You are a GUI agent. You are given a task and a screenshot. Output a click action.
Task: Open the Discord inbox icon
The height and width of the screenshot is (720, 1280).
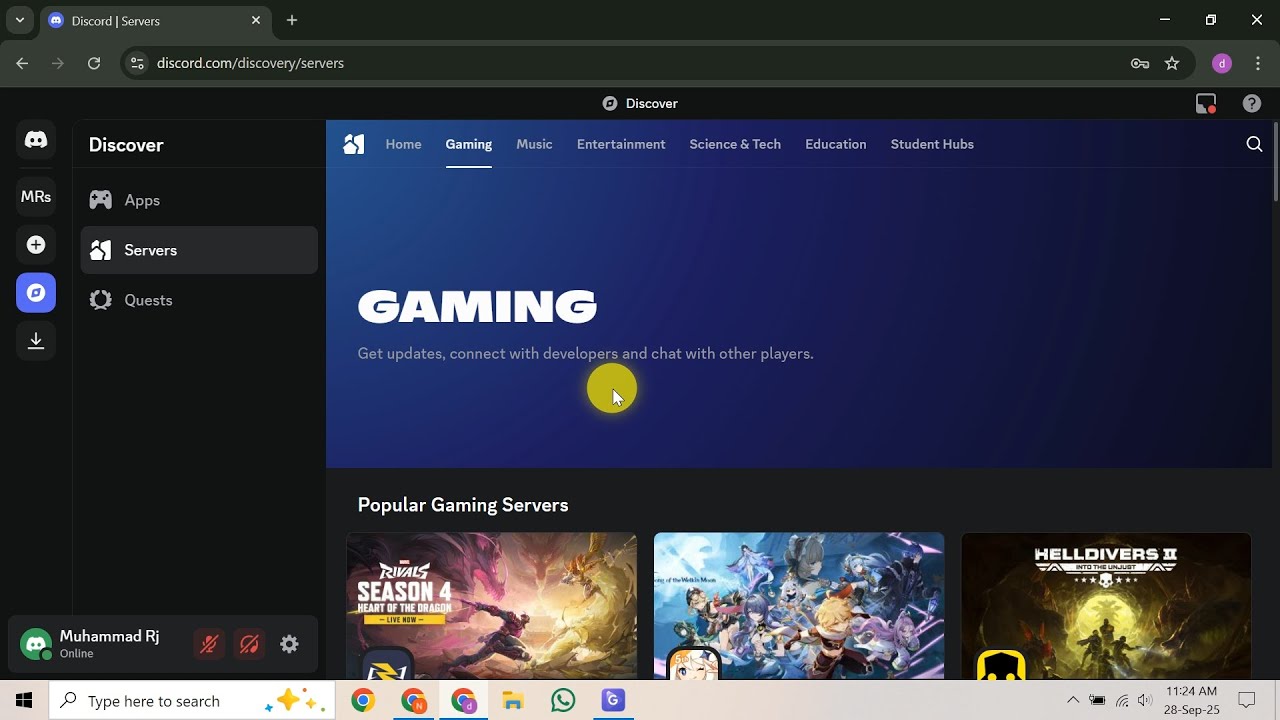coord(1206,103)
